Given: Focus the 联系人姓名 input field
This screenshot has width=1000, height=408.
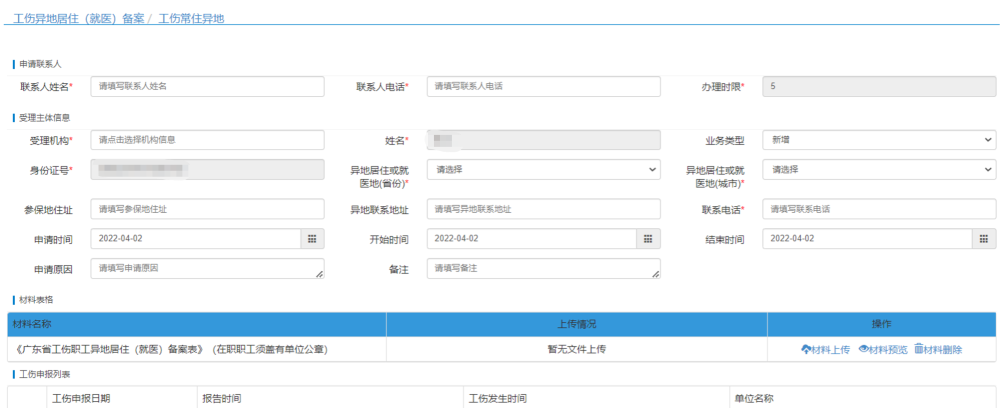Looking at the screenshot, I should [208, 87].
